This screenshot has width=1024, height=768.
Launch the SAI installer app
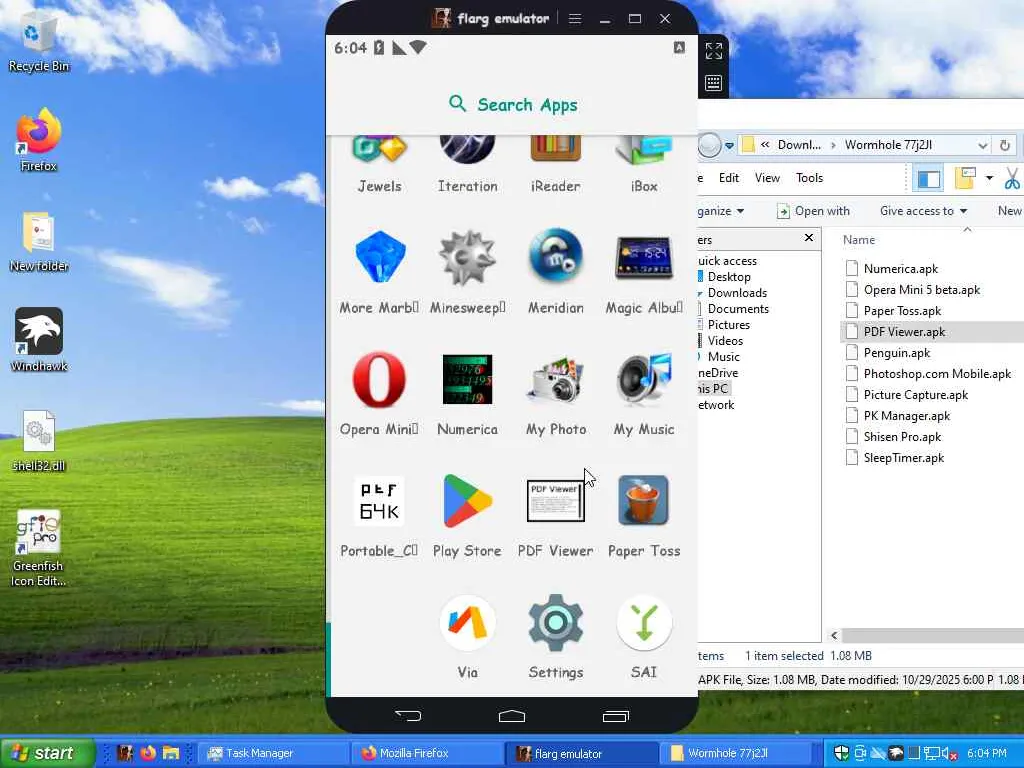coord(644,637)
